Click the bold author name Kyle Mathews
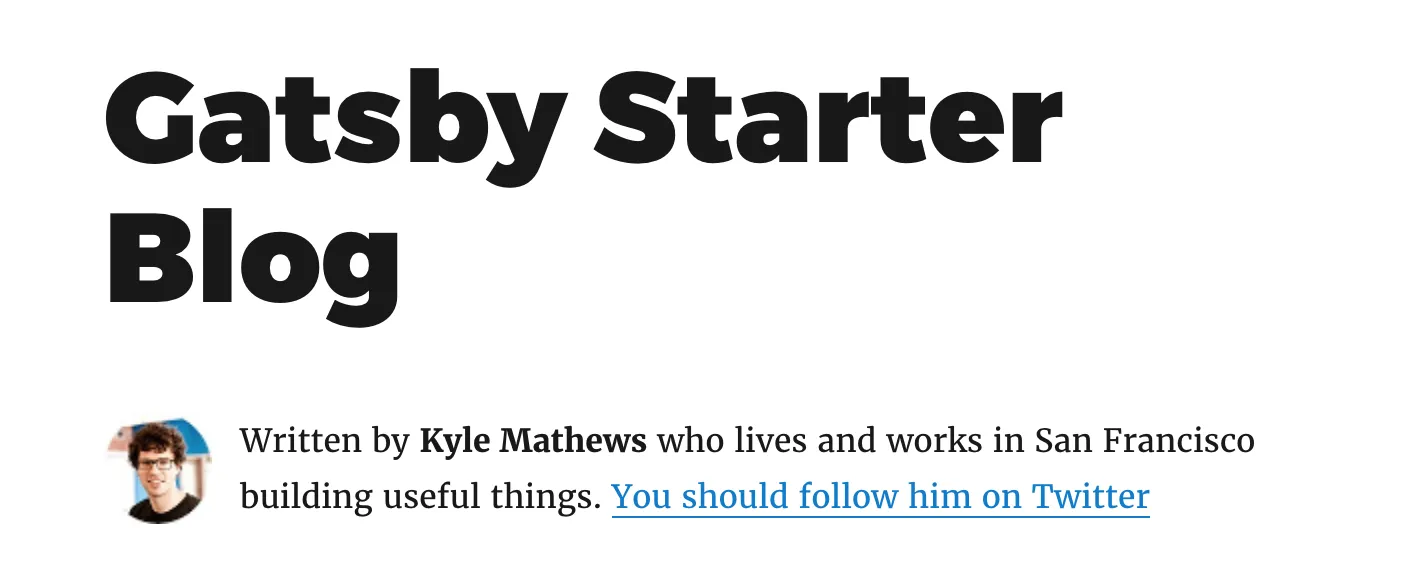The height and width of the screenshot is (586, 1426). click(533, 441)
